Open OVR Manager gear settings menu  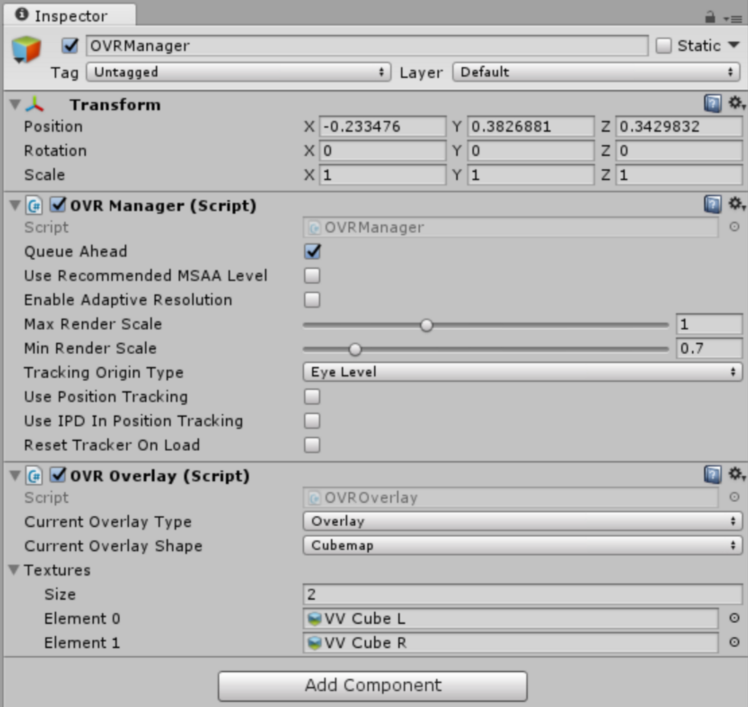coord(737,204)
